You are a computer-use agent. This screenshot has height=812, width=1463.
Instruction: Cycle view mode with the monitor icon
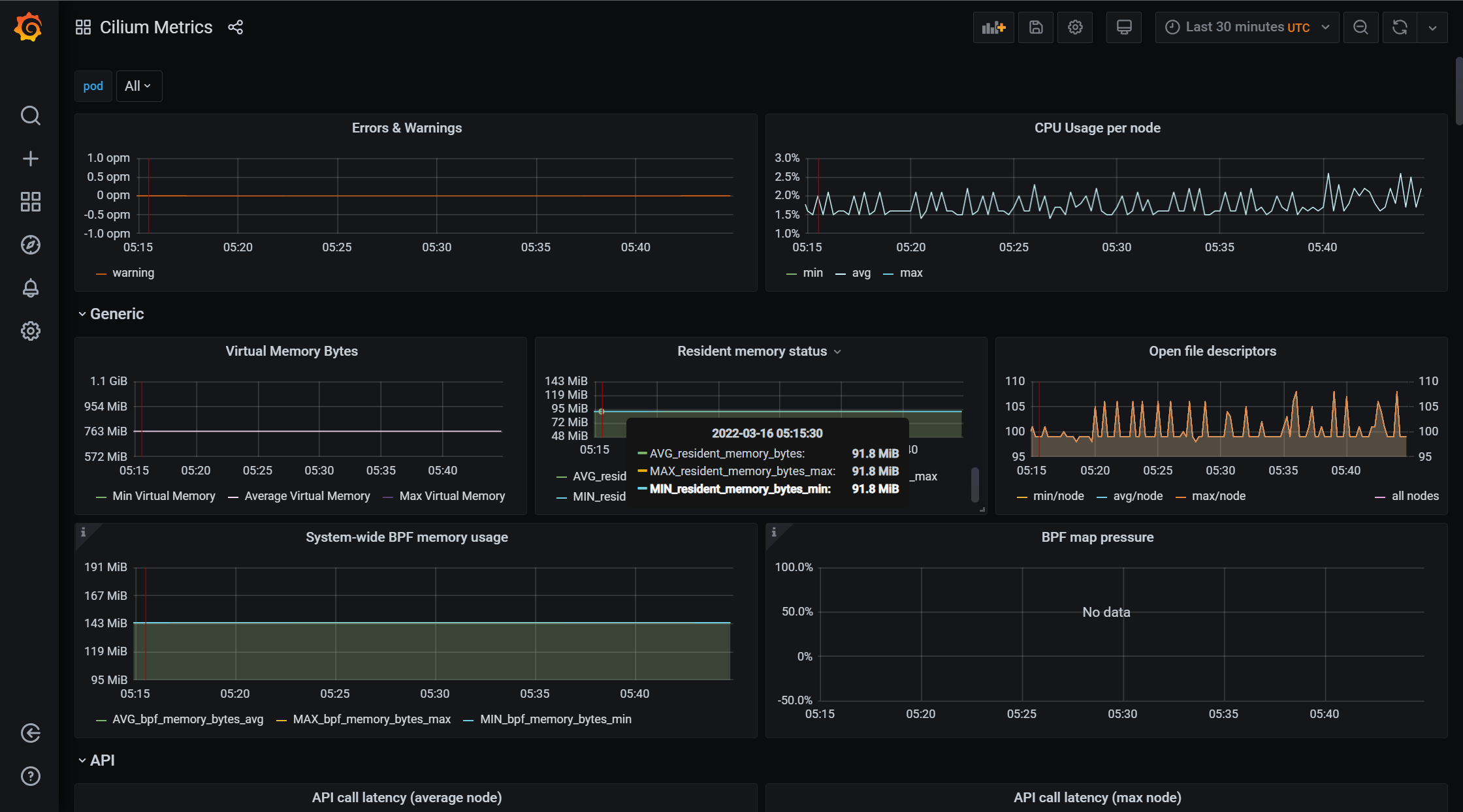tap(1124, 27)
